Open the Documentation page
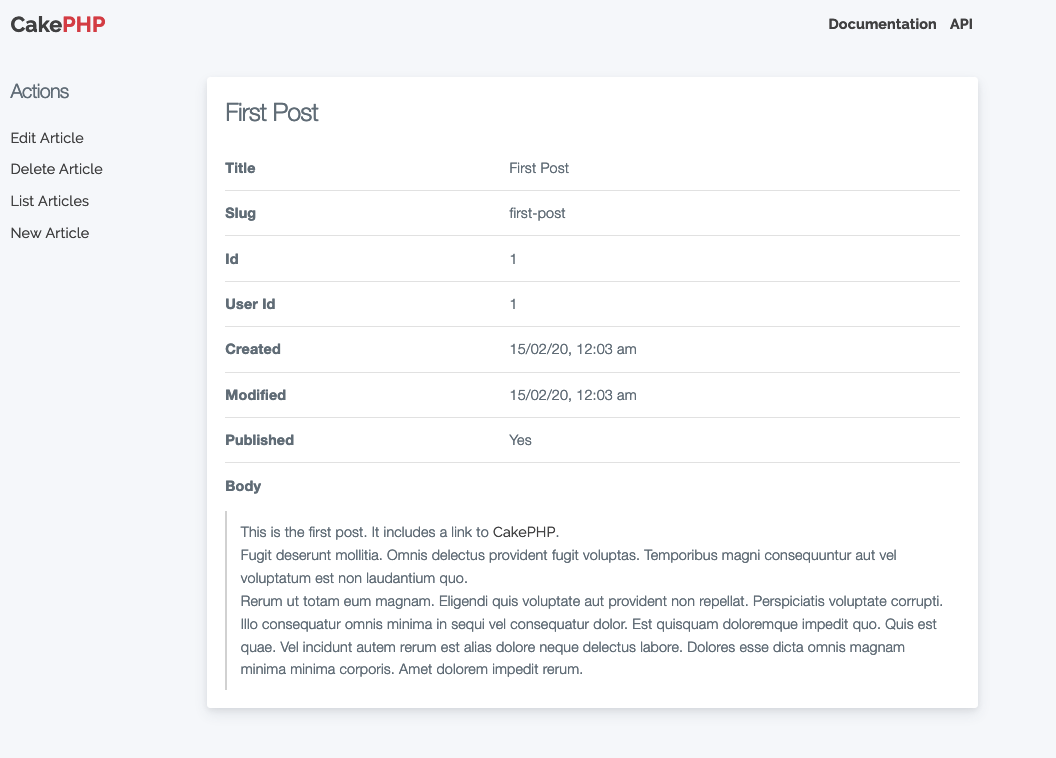 882,23
